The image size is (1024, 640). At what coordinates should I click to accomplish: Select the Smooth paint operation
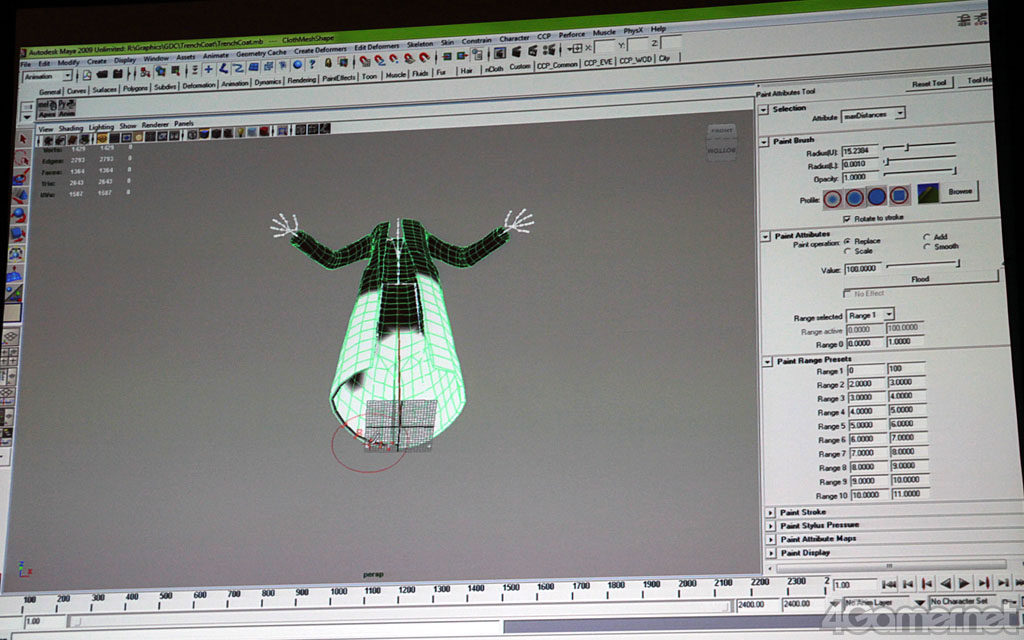point(926,247)
